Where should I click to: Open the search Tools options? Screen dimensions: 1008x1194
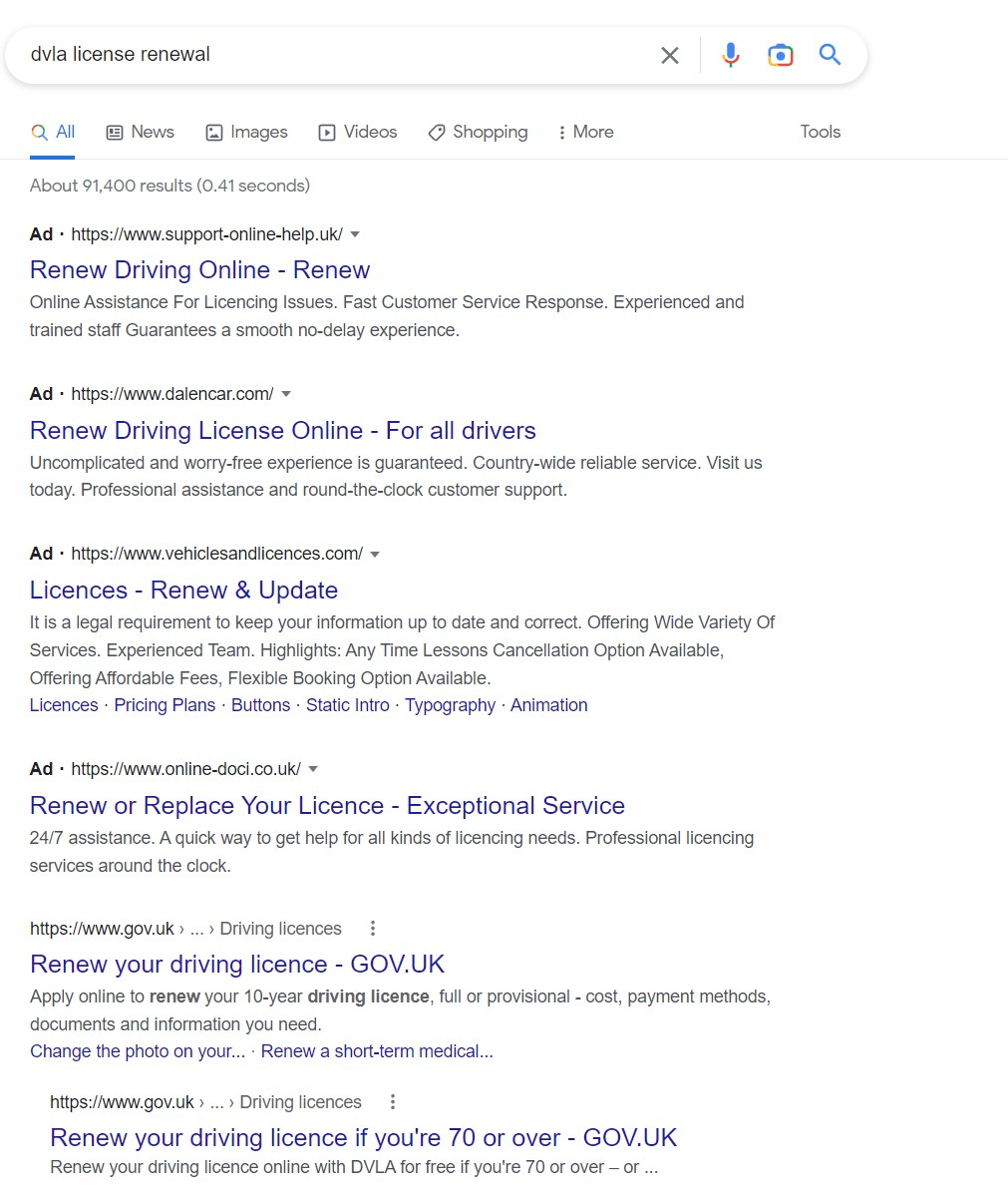[820, 132]
